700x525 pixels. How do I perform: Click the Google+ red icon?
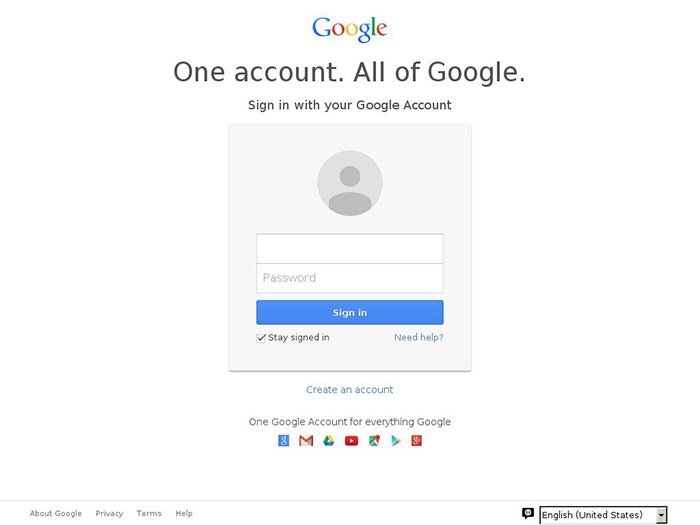click(417, 441)
